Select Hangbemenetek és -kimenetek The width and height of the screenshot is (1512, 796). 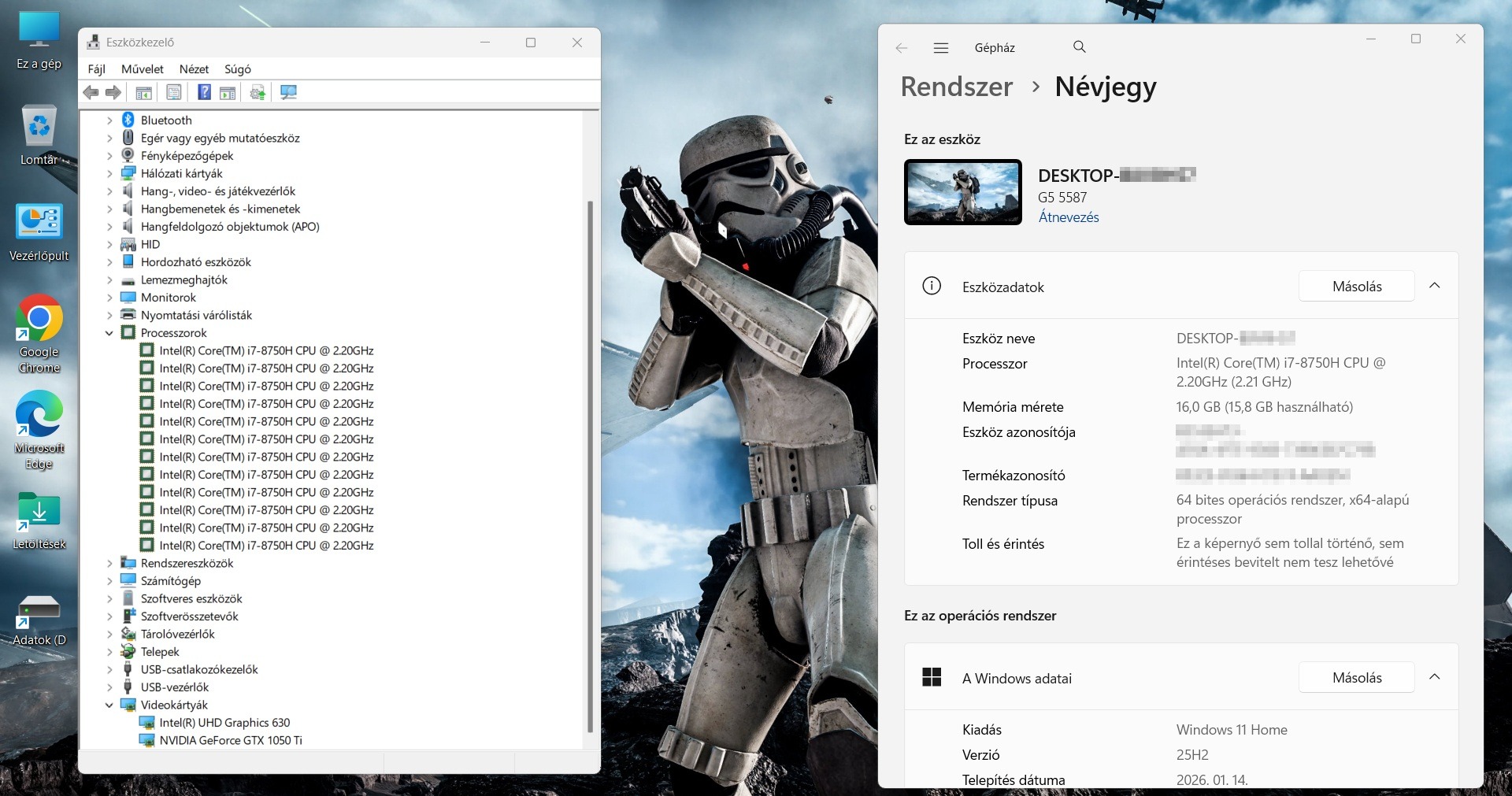point(220,209)
